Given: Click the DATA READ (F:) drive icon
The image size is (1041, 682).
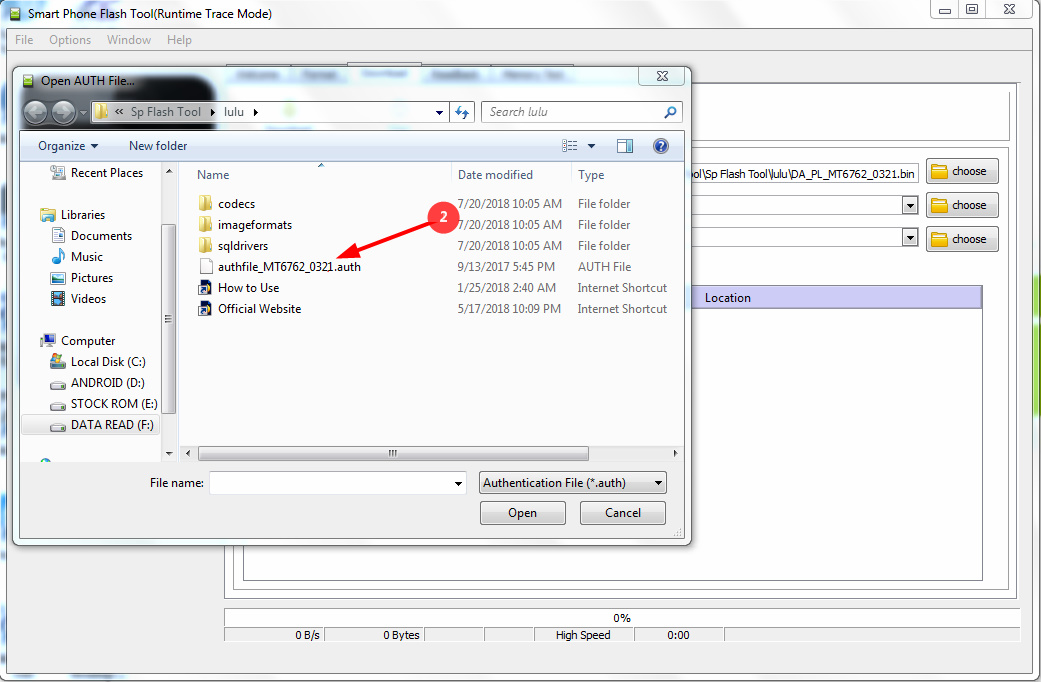Looking at the screenshot, I should (58, 426).
